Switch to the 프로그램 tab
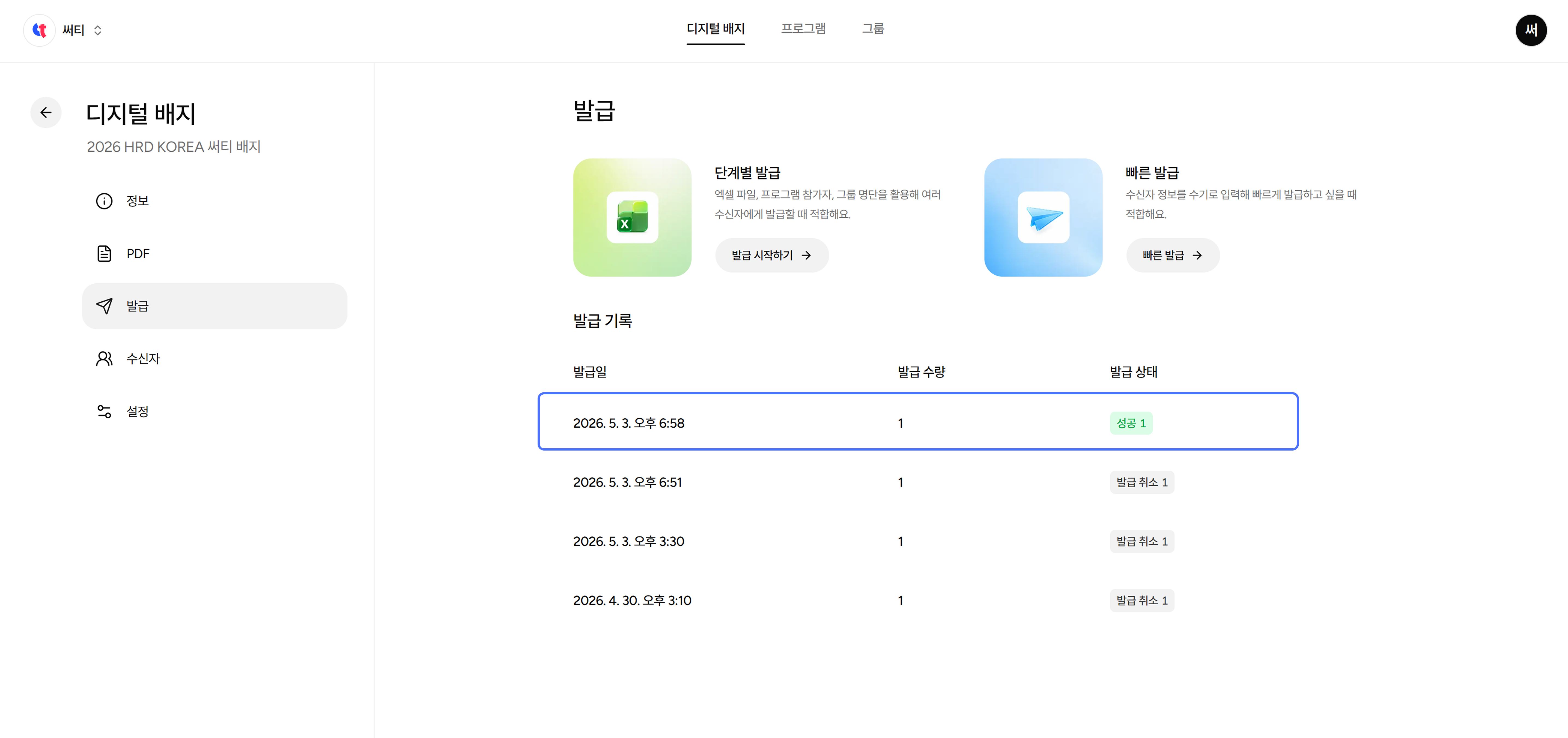Image resolution: width=1568 pixels, height=738 pixels. (803, 29)
